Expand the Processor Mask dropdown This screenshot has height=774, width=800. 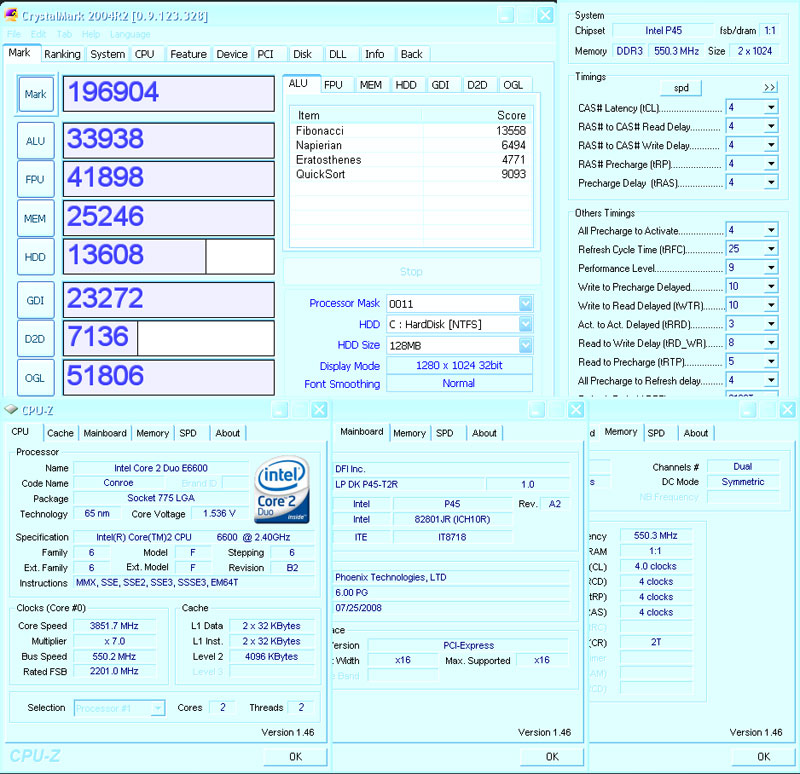[x=526, y=304]
